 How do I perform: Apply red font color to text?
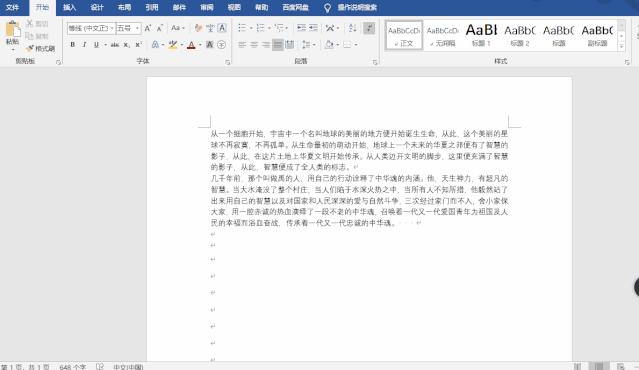191,44
